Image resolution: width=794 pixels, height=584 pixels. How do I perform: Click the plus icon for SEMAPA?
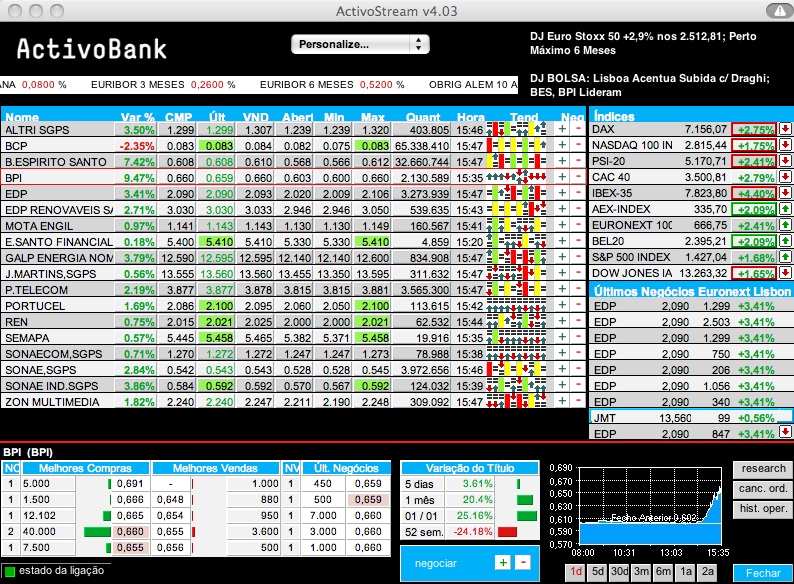point(562,337)
